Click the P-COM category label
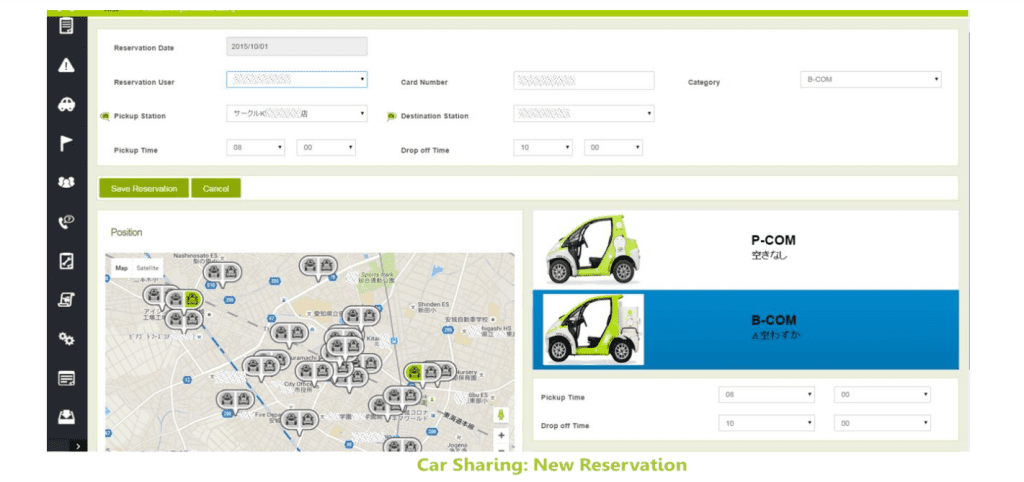1024x482 pixels. click(773, 240)
